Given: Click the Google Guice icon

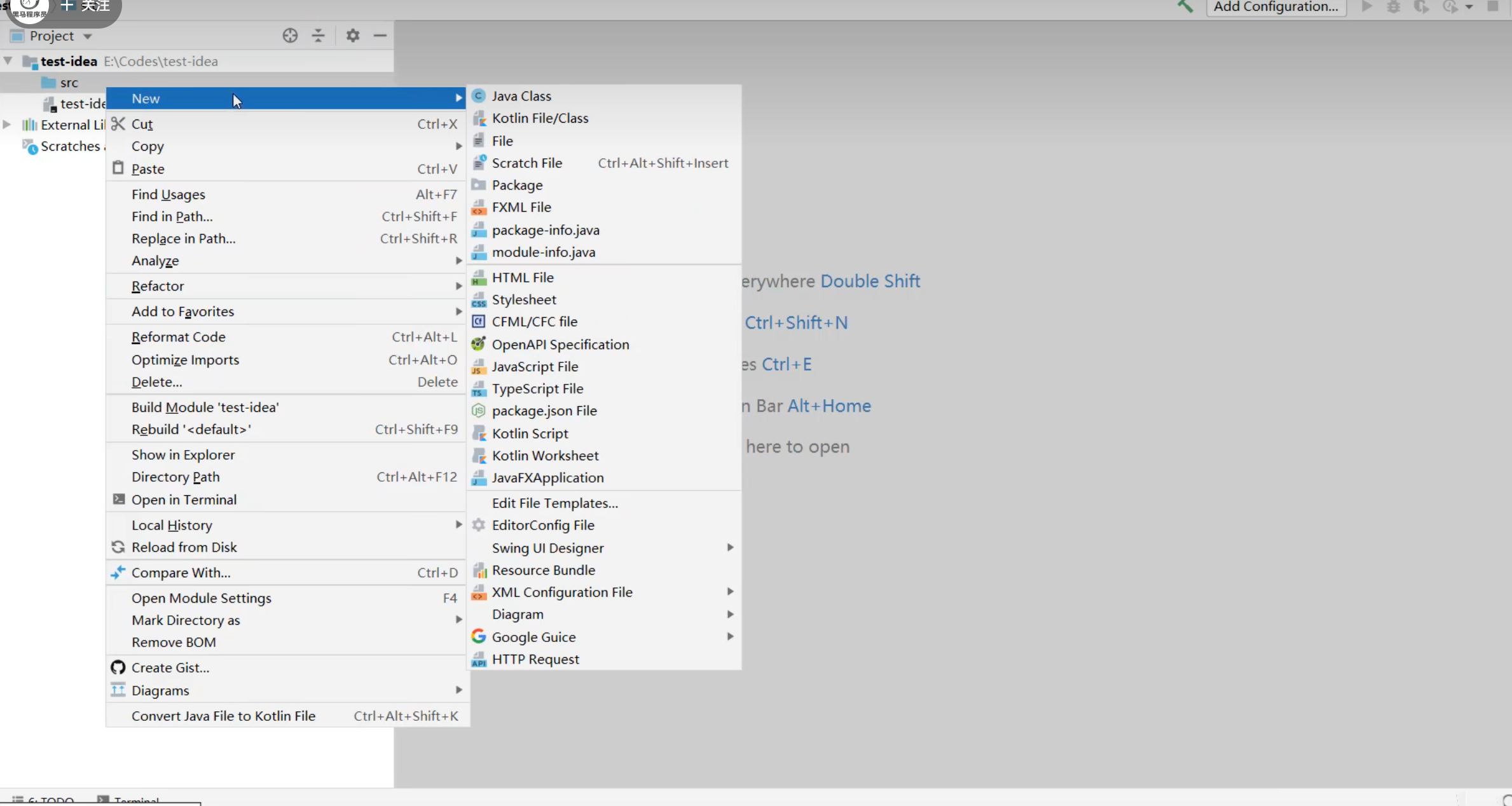Looking at the screenshot, I should (479, 637).
